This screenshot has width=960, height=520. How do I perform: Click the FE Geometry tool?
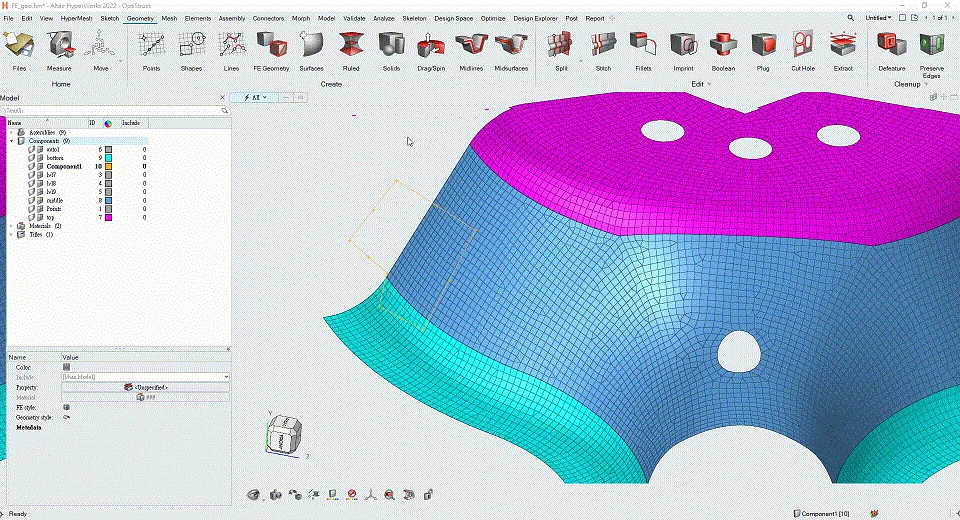[x=270, y=46]
